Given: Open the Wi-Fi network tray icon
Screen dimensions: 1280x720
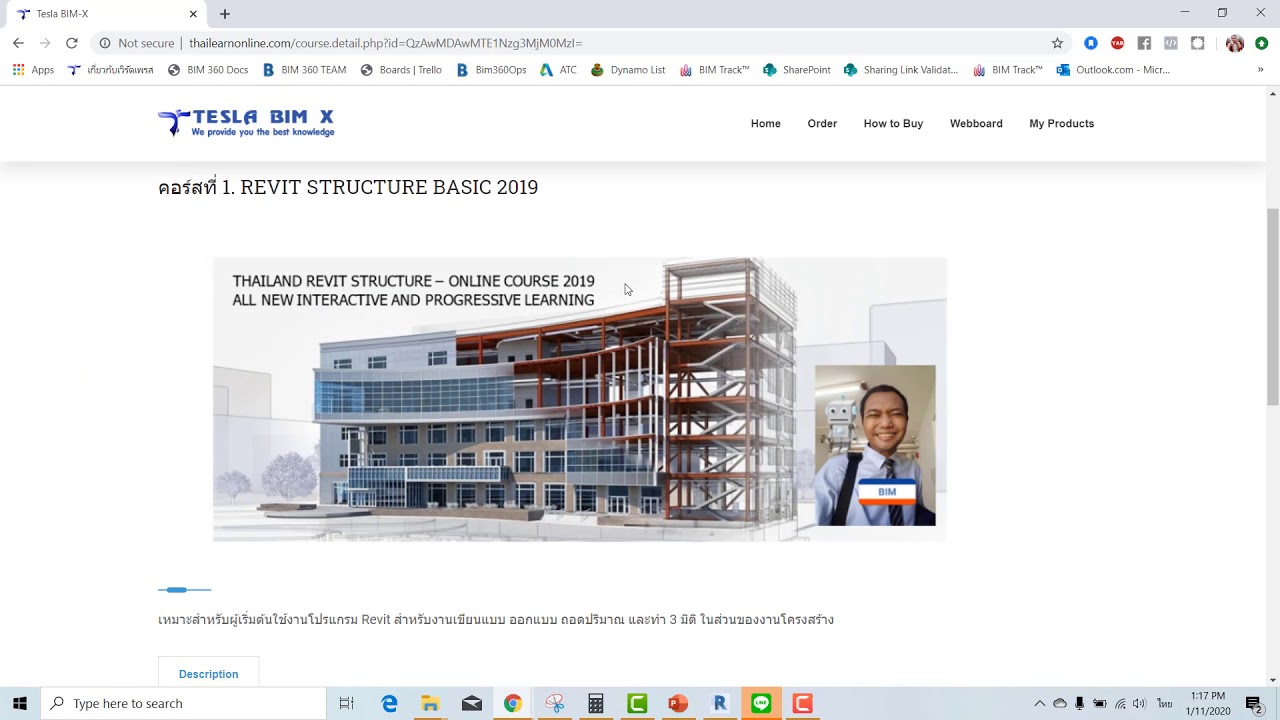Looking at the screenshot, I should coord(1120,704).
